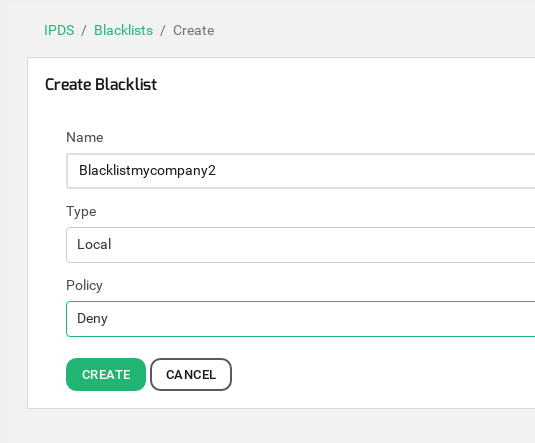535x443 pixels.
Task: Click the Deny value in Policy
Action: click(92, 318)
